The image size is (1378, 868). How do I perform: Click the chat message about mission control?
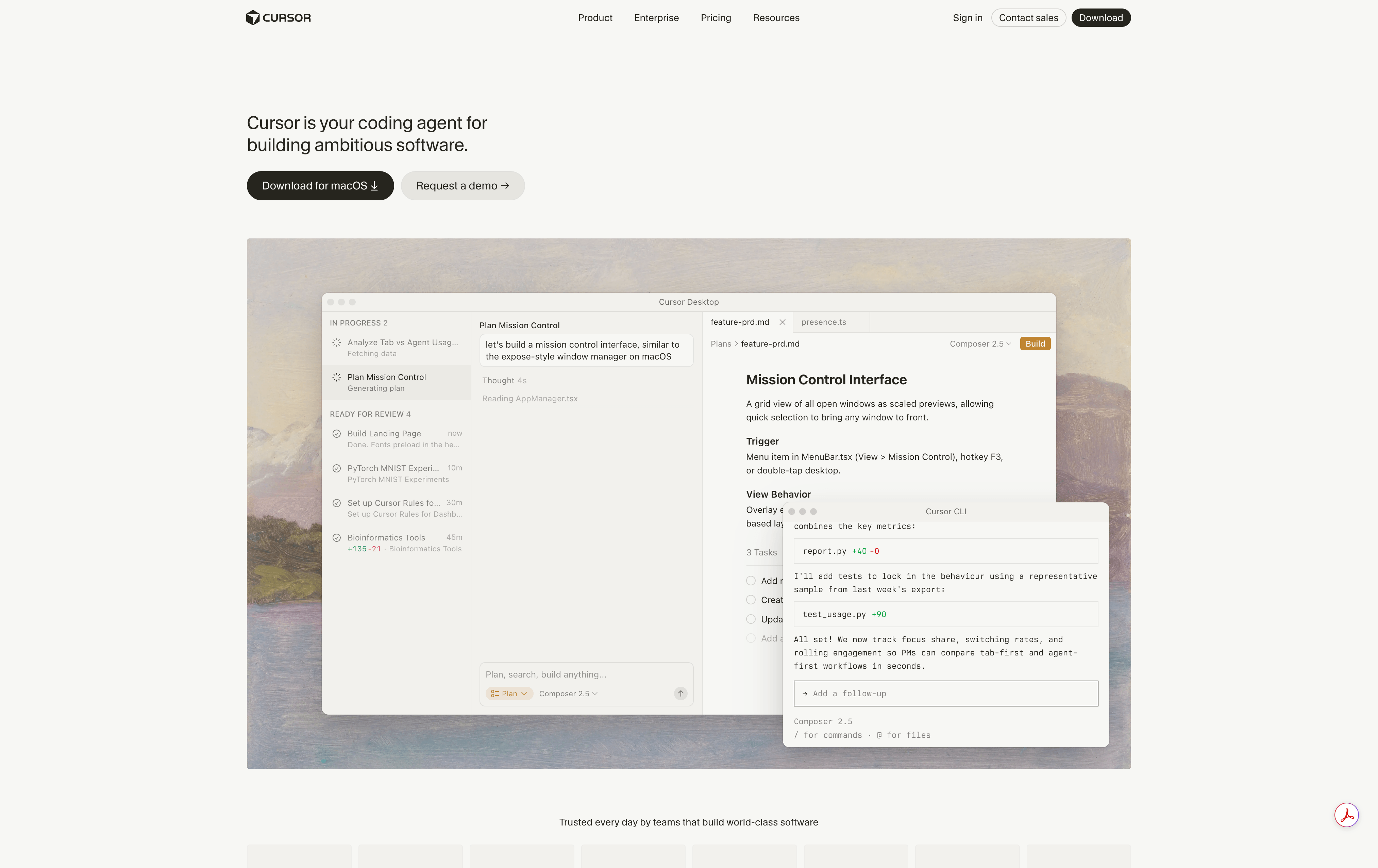[x=586, y=350]
